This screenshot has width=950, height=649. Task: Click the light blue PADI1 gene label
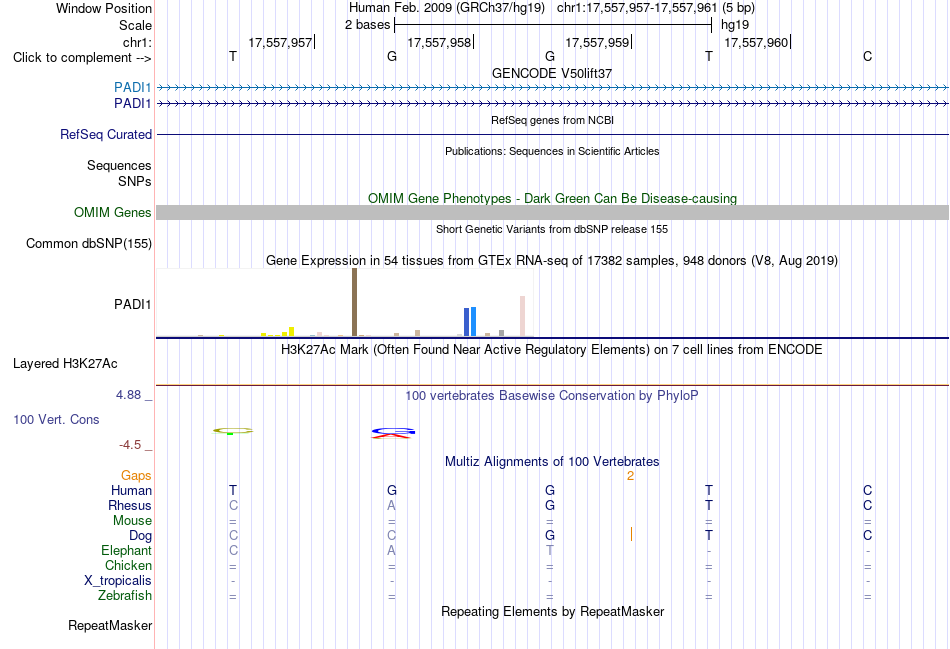click(132, 87)
